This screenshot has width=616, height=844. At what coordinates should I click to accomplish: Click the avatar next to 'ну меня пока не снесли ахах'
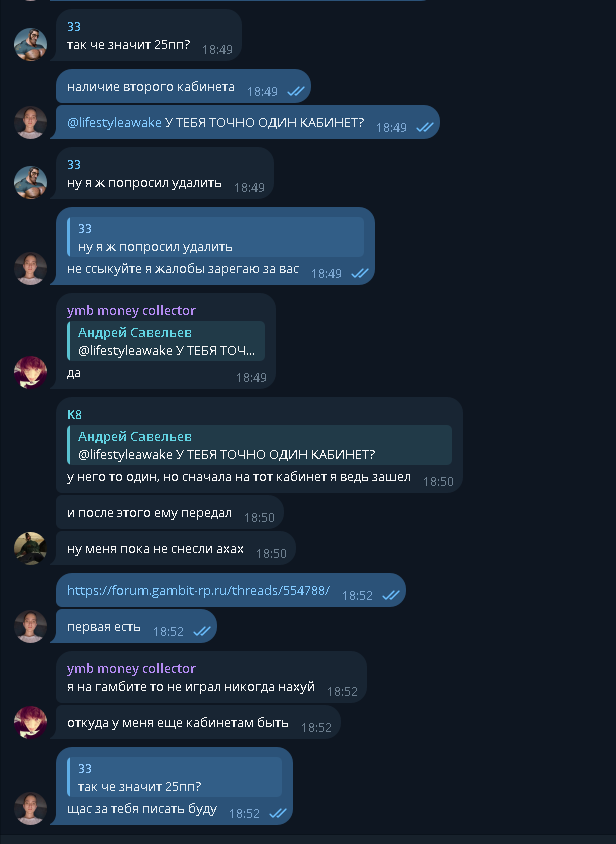(30, 548)
